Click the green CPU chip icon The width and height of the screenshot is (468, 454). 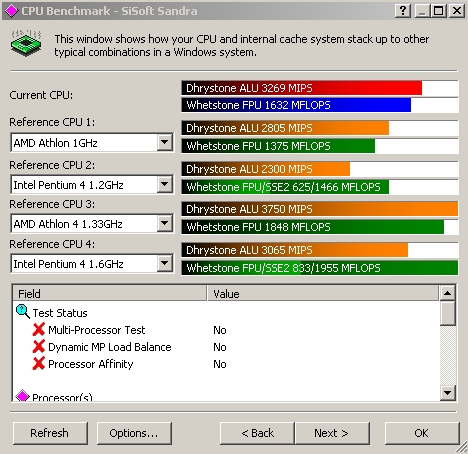coord(26,43)
